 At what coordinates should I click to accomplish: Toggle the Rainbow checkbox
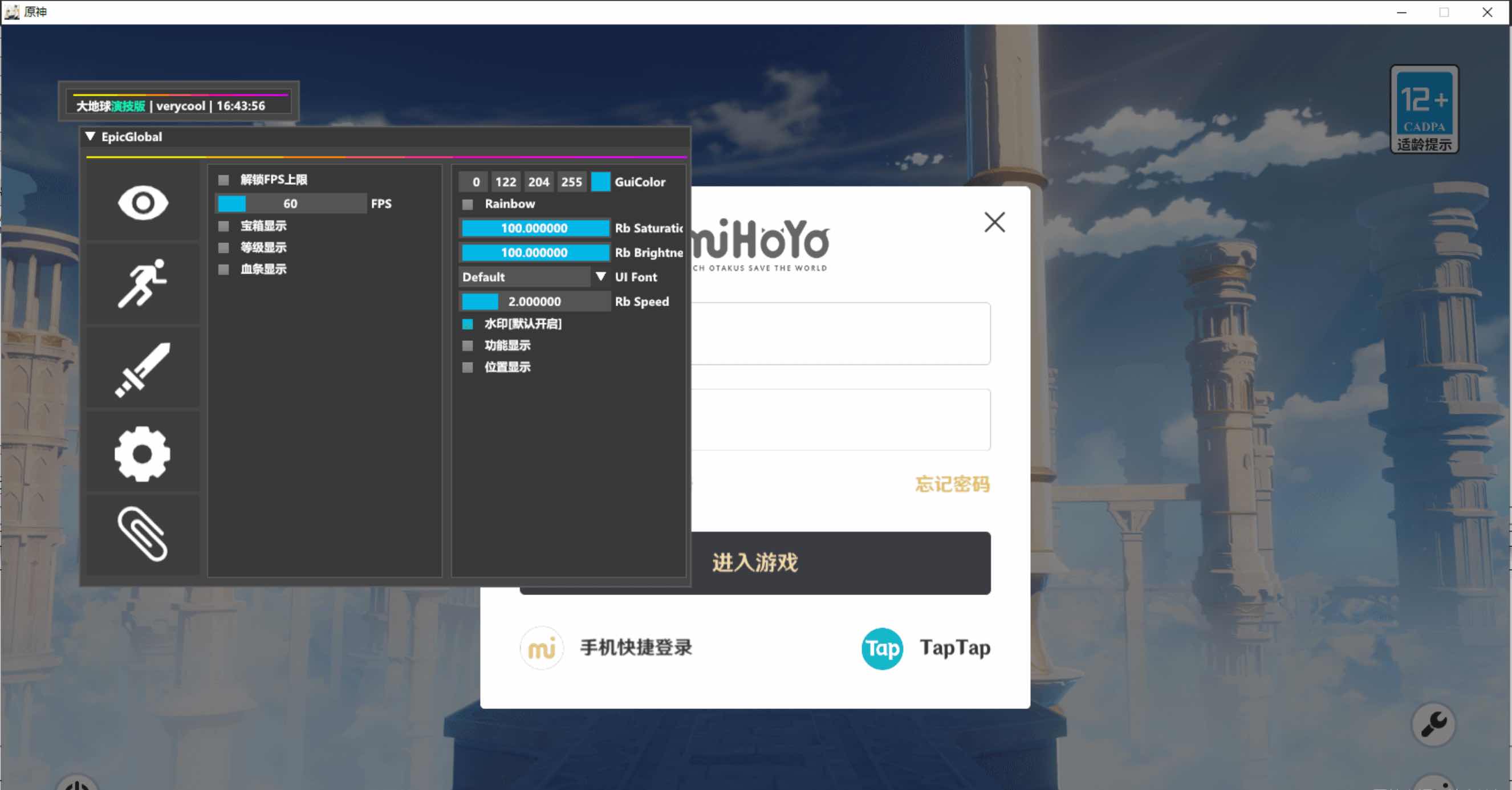(468, 204)
